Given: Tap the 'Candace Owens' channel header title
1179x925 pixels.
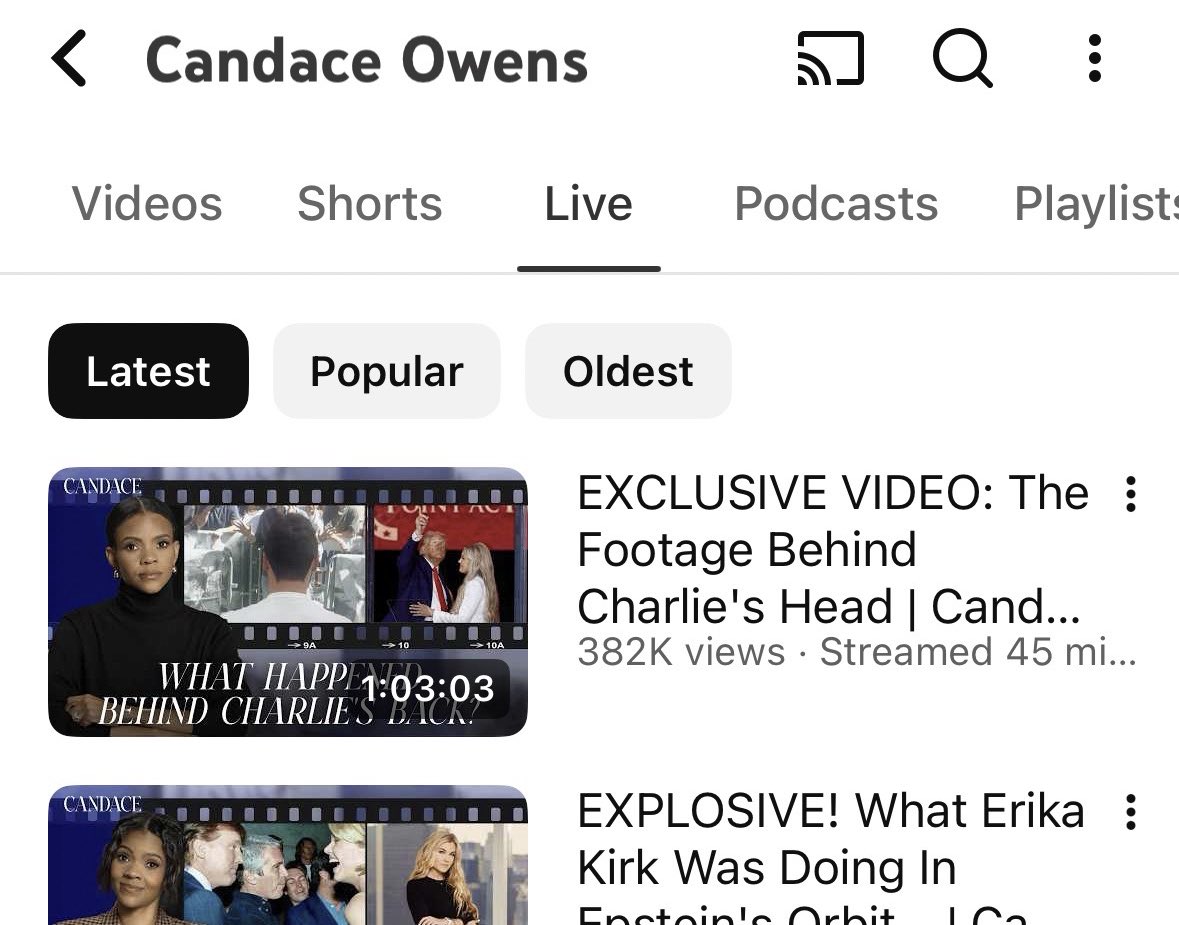Looking at the screenshot, I should click(366, 60).
